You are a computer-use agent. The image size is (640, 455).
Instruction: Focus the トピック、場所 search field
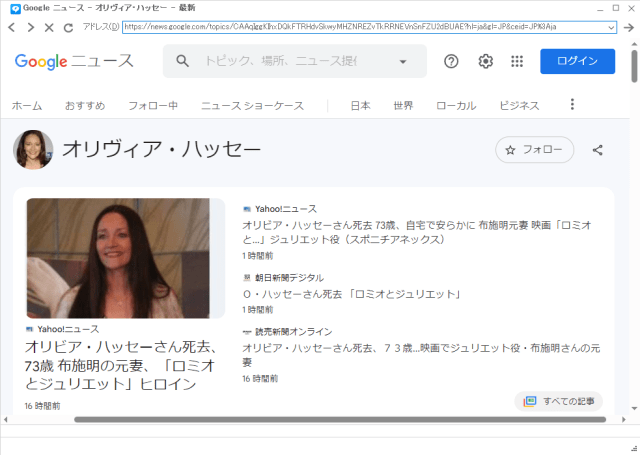(x=281, y=61)
